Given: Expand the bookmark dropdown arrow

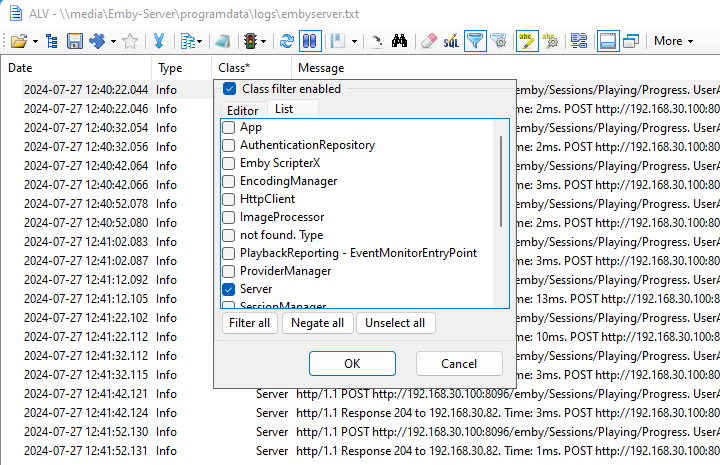Looking at the screenshot, I should 354,42.
